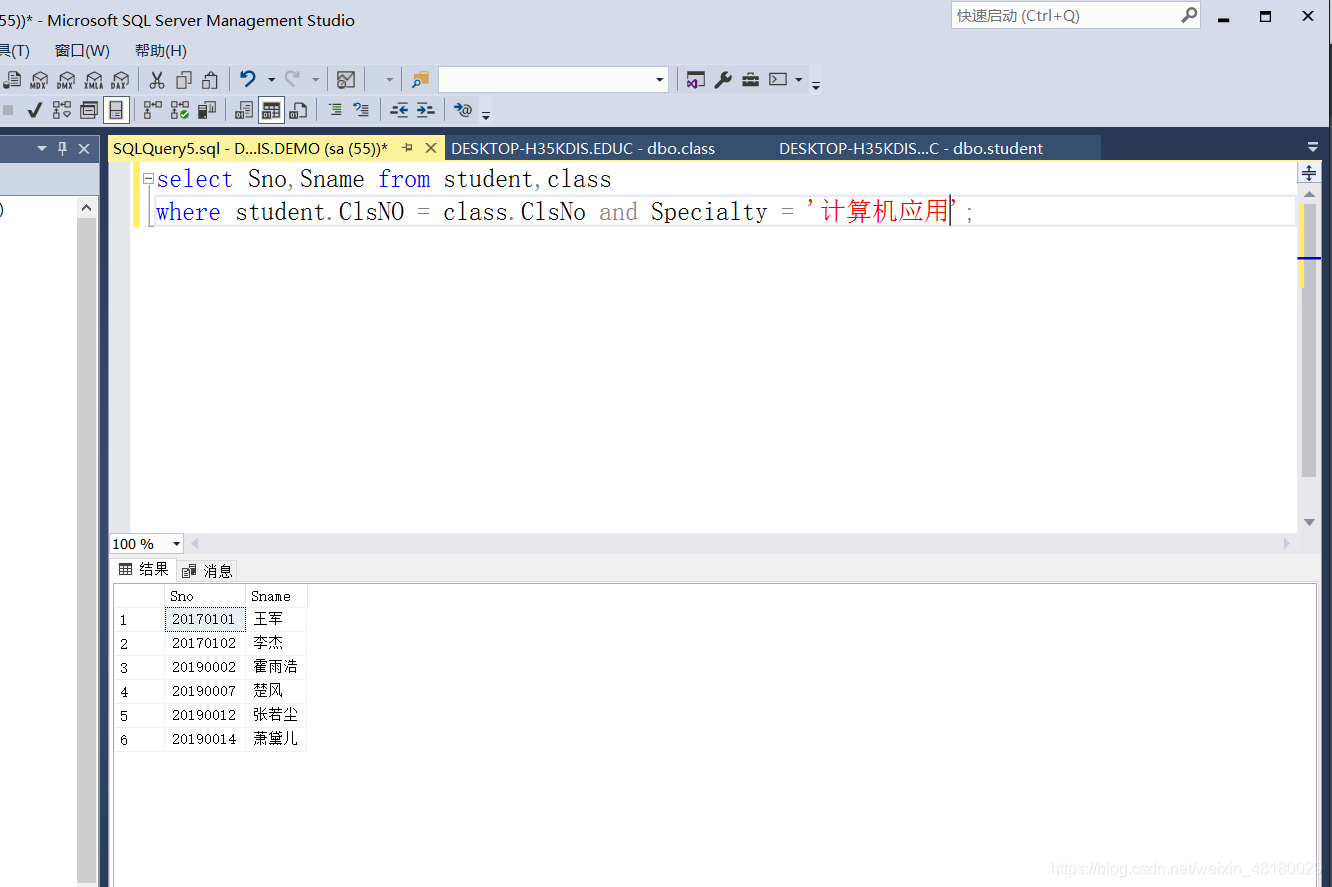
Task: Click the Query Options icon
Action: (89, 110)
